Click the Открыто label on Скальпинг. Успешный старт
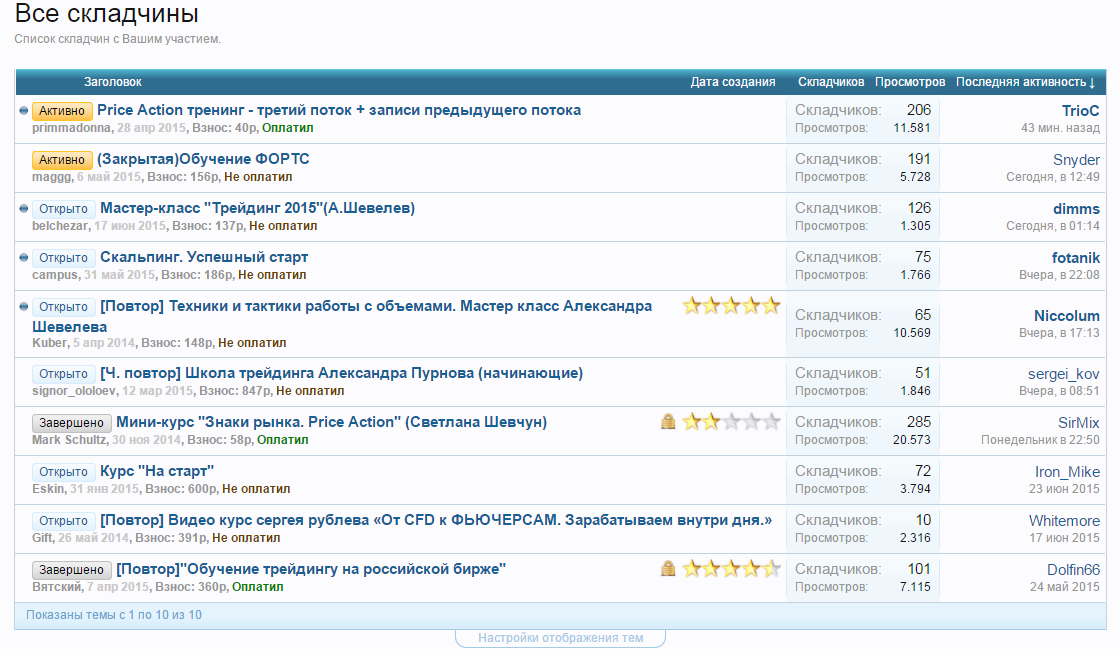Screen dimensions: 1120x649 64,258
